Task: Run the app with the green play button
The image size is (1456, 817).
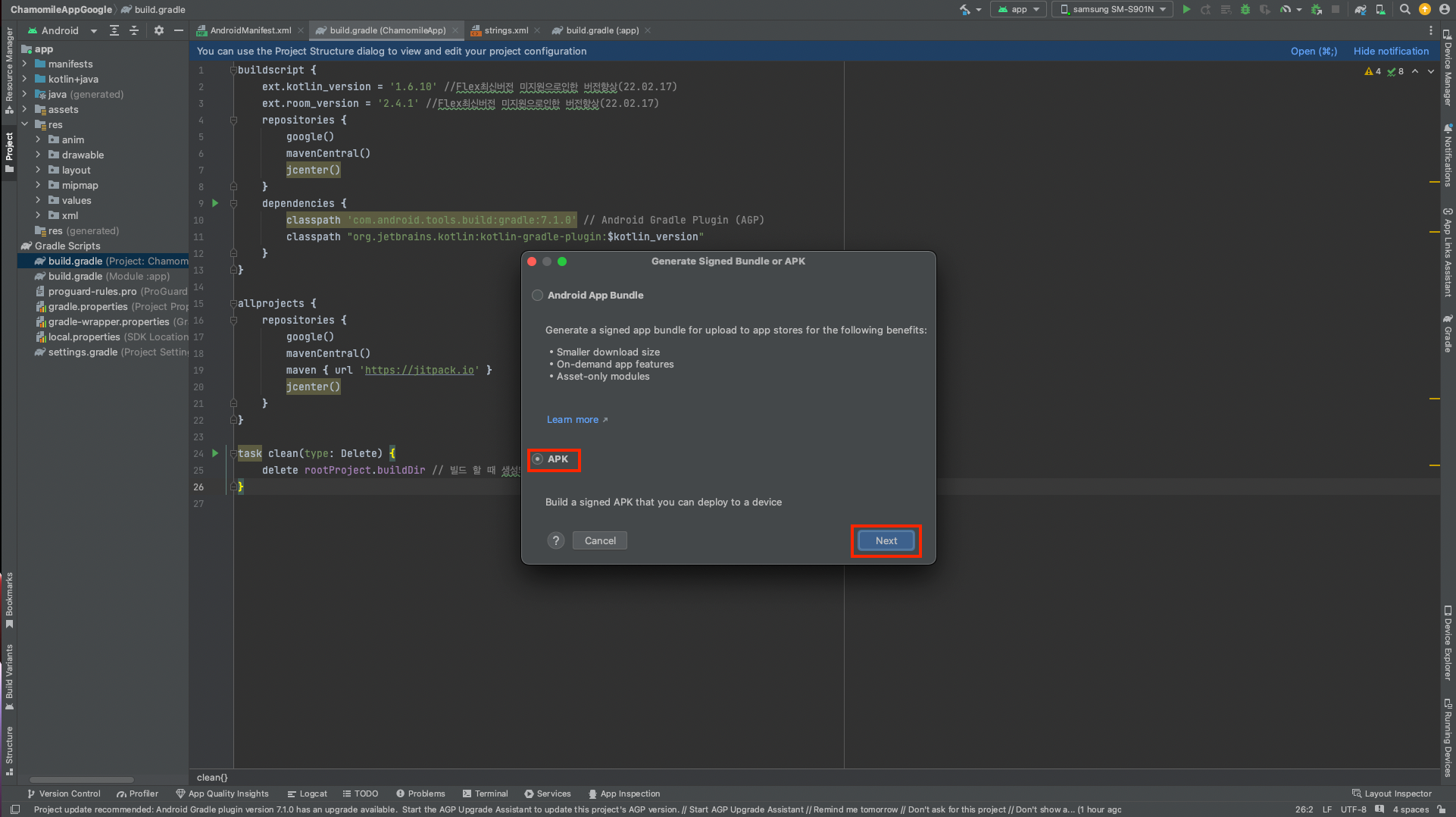Action: pyautogui.click(x=1186, y=9)
